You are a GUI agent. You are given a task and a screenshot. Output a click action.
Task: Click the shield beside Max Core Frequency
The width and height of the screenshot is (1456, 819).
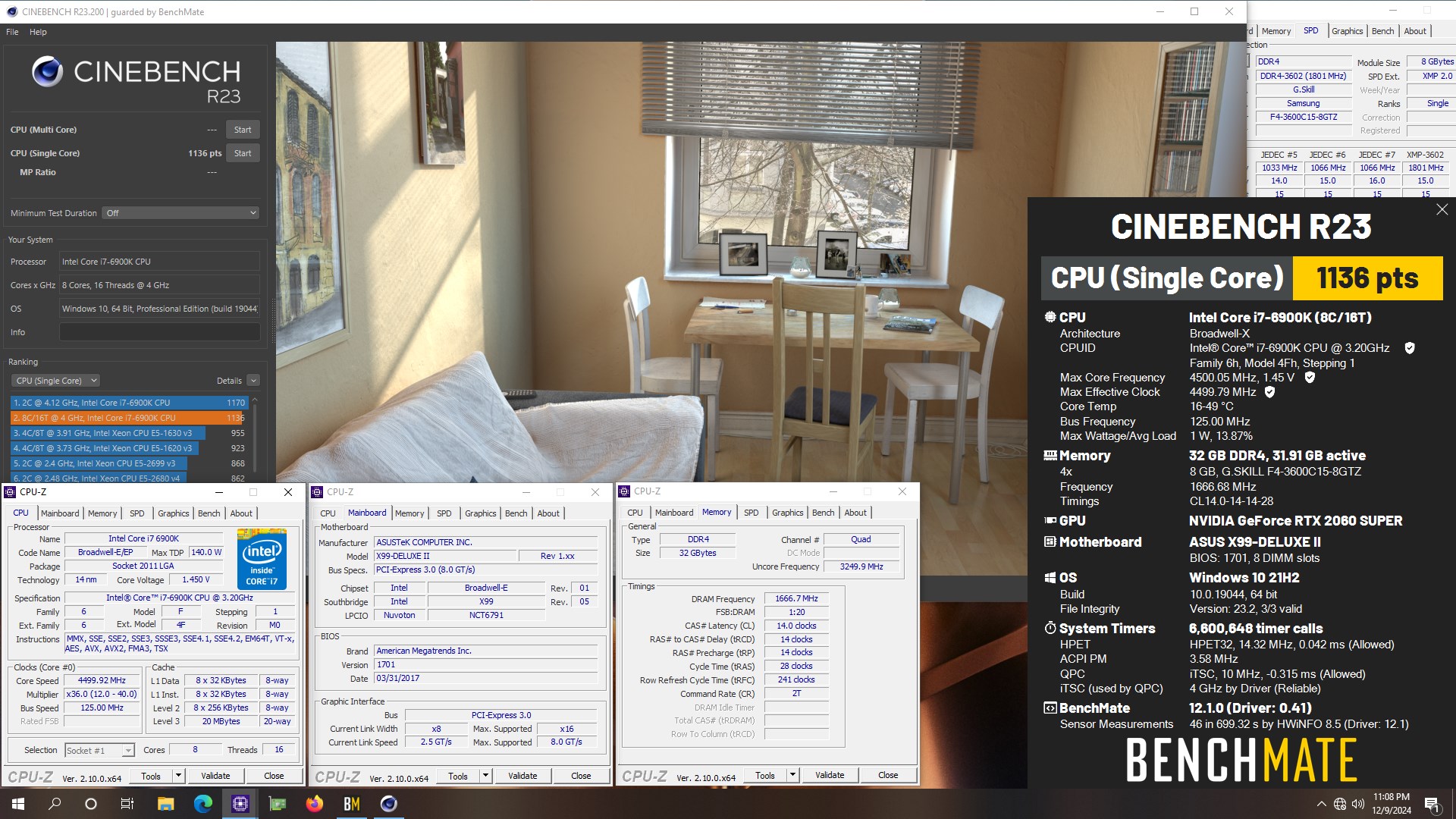point(1309,378)
